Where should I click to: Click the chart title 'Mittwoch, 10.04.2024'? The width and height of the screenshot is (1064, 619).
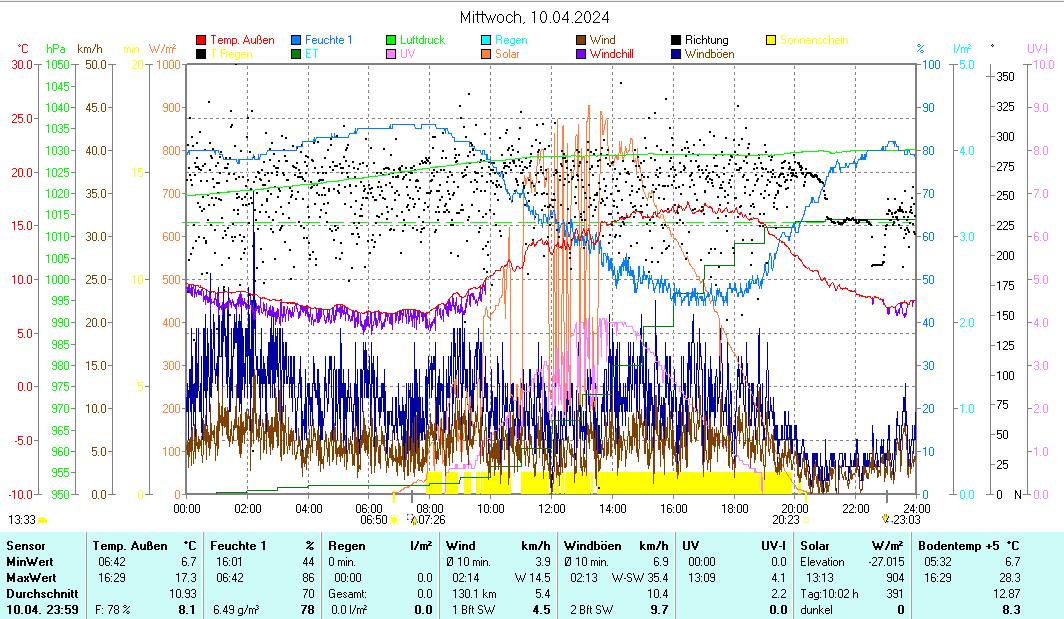coord(535,17)
